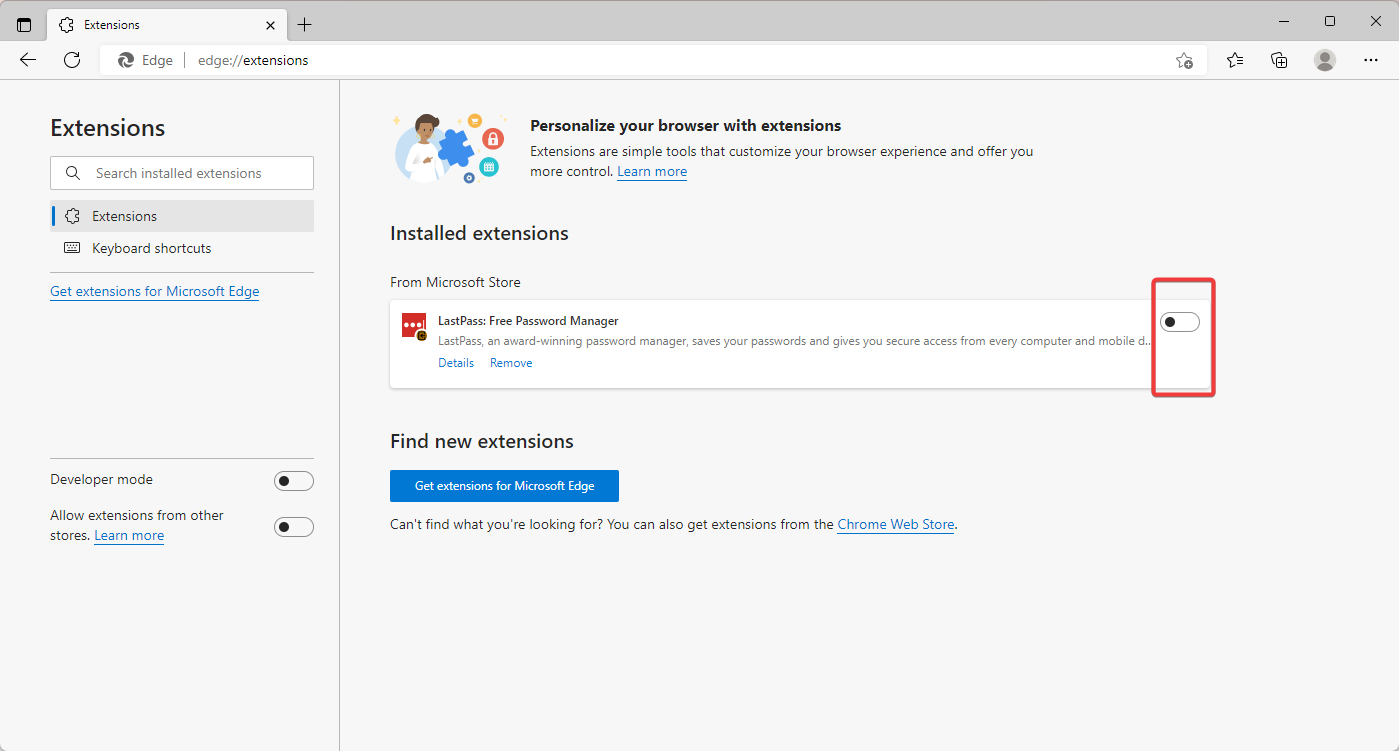Viewport: 1399px width, 751px height.
Task: Click Remove link for LastPass
Action: pos(511,363)
